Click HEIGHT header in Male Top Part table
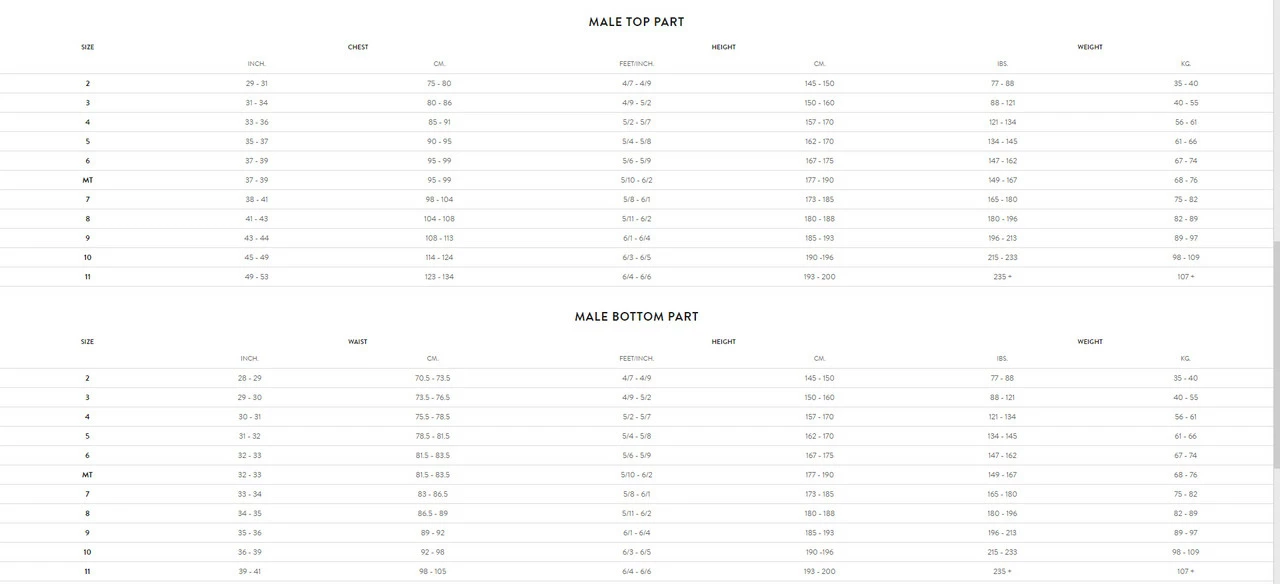 point(723,47)
